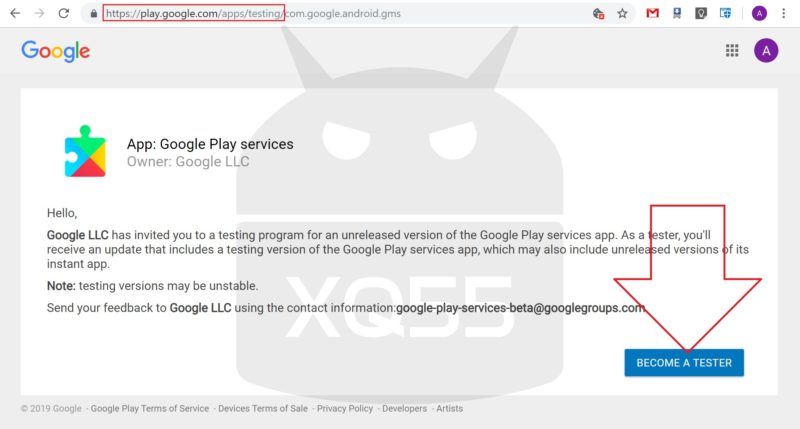The image size is (800, 429).
Task: Click the Become a Tester button
Action: pyautogui.click(x=684, y=362)
